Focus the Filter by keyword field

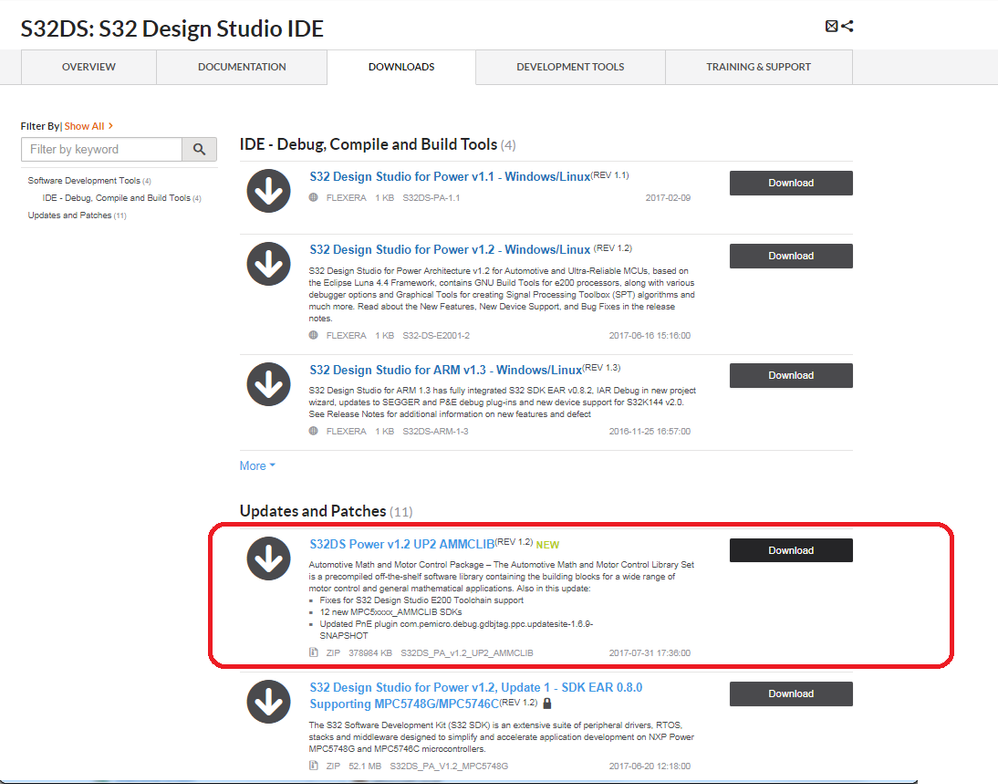click(102, 150)
